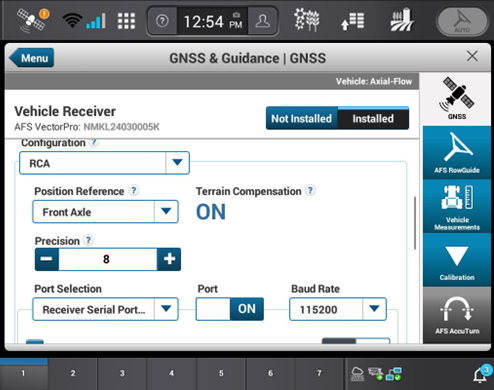Screen dimensions: 494x390
Task: Open notifications bell with 3 alerts
Action: [x=482, y=374]
